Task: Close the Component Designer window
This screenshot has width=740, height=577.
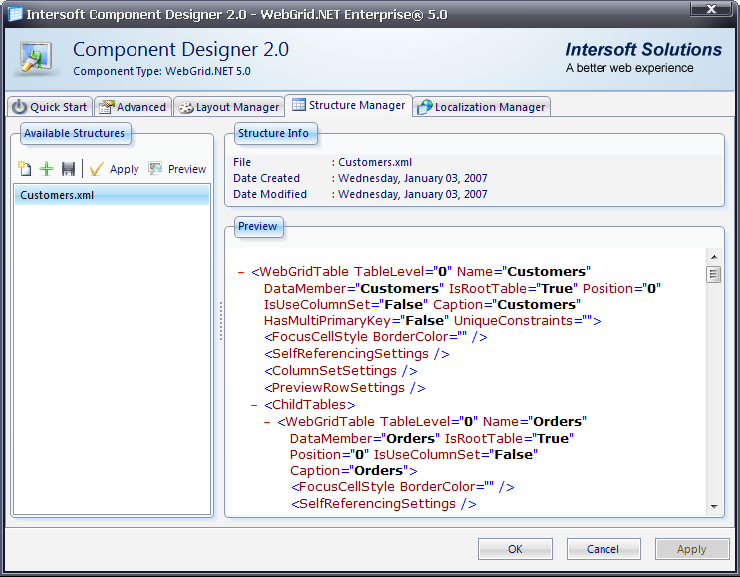Action: pos(711,9)
